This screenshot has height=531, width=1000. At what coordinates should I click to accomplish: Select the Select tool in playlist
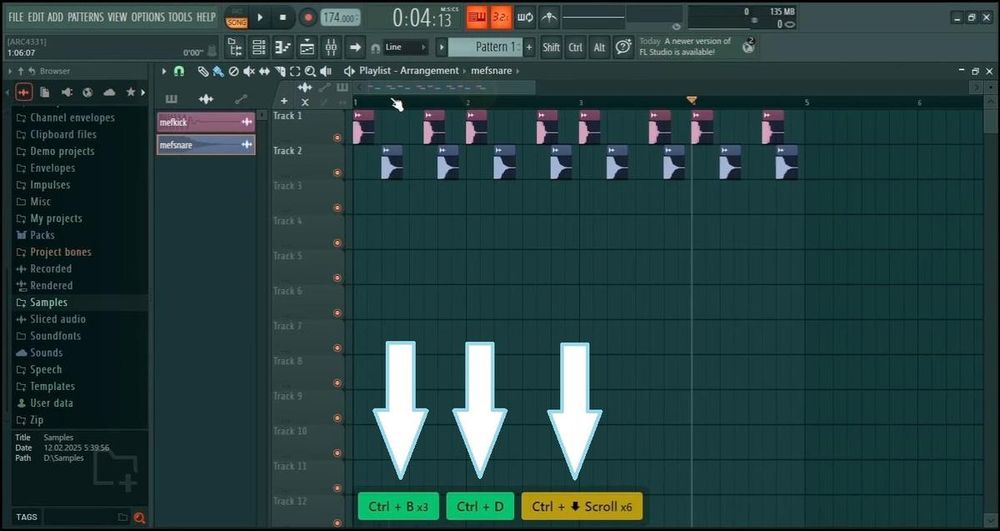pos(295,71)
